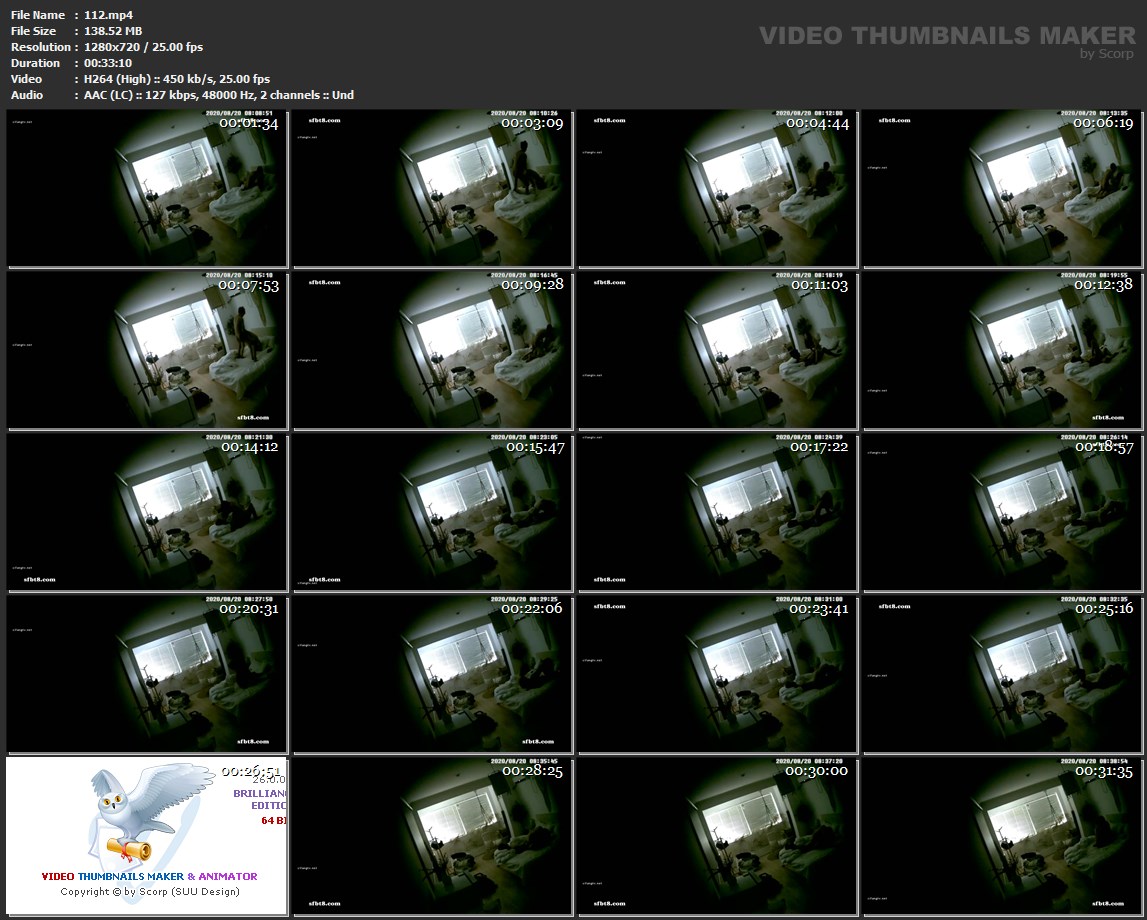Screen dimensions: 1147x920
Task: Select the frame stamped 00:22:06
Action: coord(432,674)
